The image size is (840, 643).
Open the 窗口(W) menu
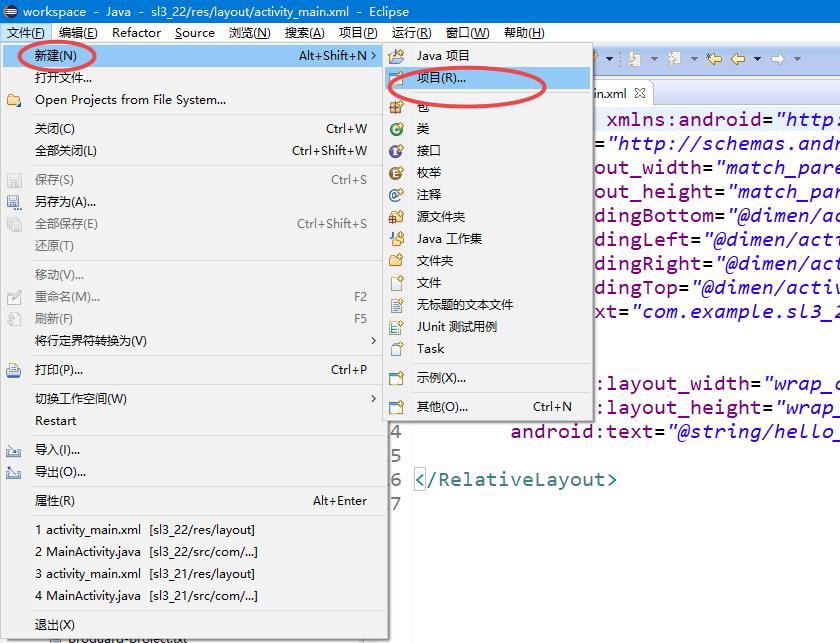coord(467,33)
